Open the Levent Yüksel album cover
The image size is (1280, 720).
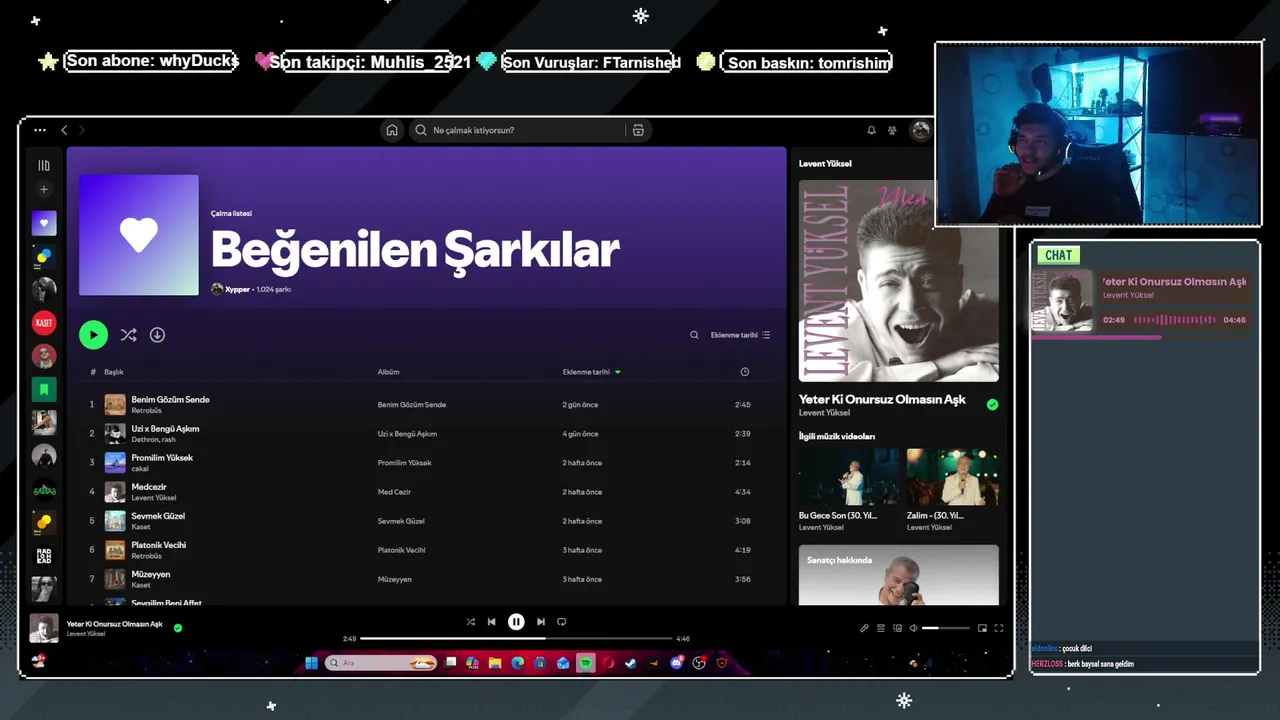pyautogui.click(x=898, y=281)
